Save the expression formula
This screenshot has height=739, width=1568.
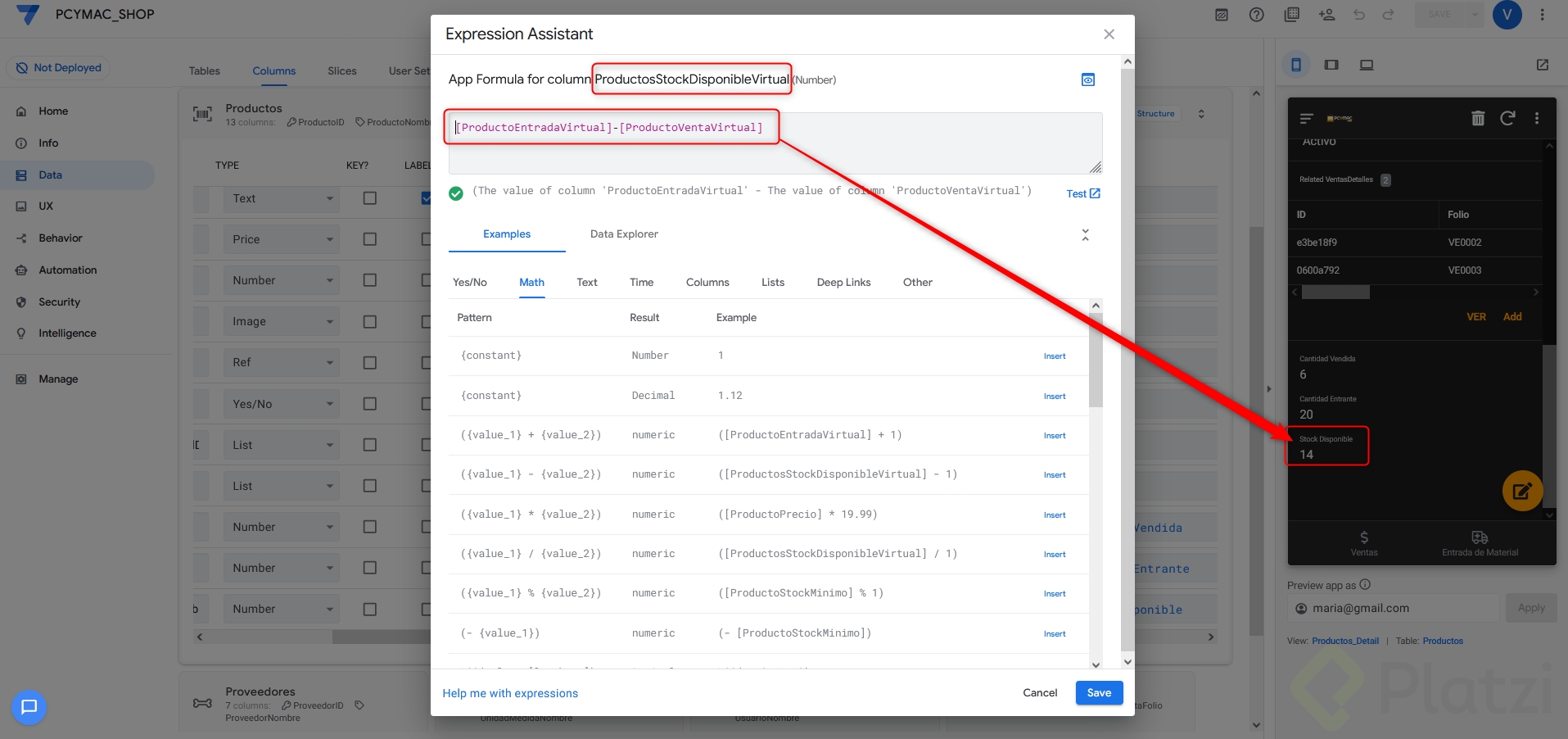pos(1099,693)
